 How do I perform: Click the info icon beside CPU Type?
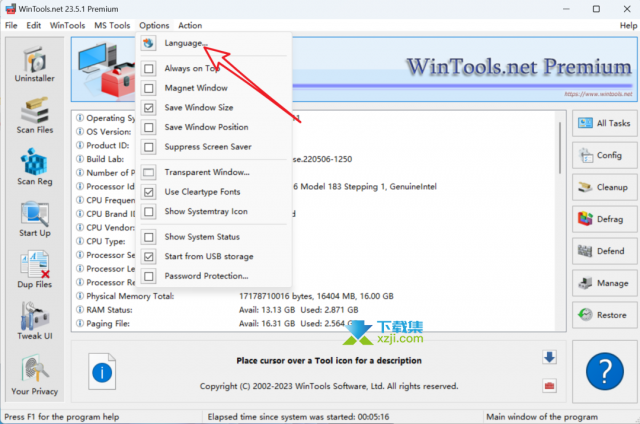(80, 241)
